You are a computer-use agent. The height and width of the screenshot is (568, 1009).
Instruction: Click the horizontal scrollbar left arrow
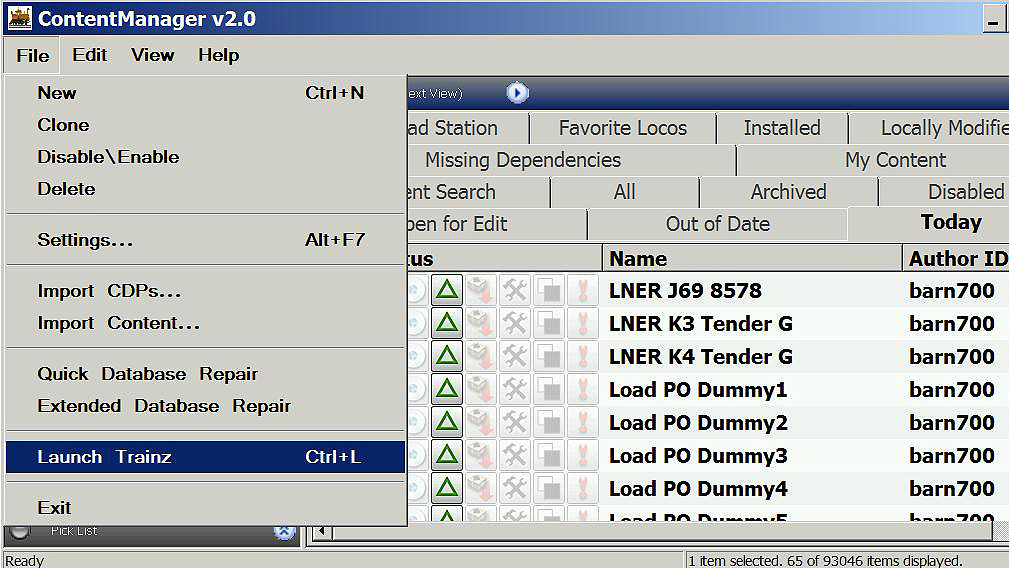coord(321,532)
